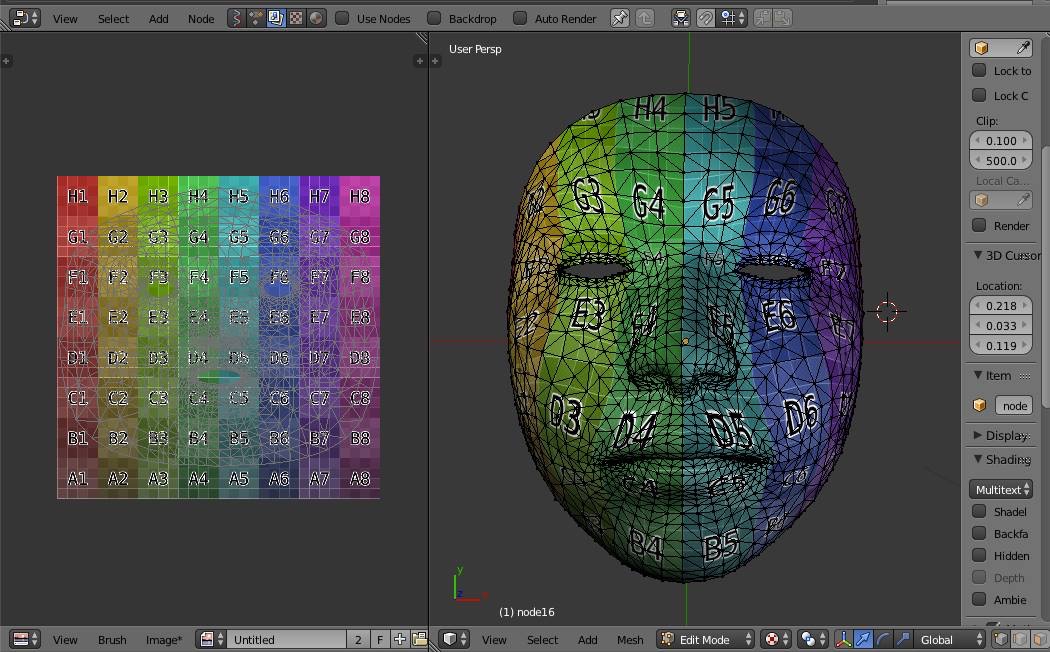Select the checkerboard texture node tree icon
1050x652 pixels.
coord(296,18)
